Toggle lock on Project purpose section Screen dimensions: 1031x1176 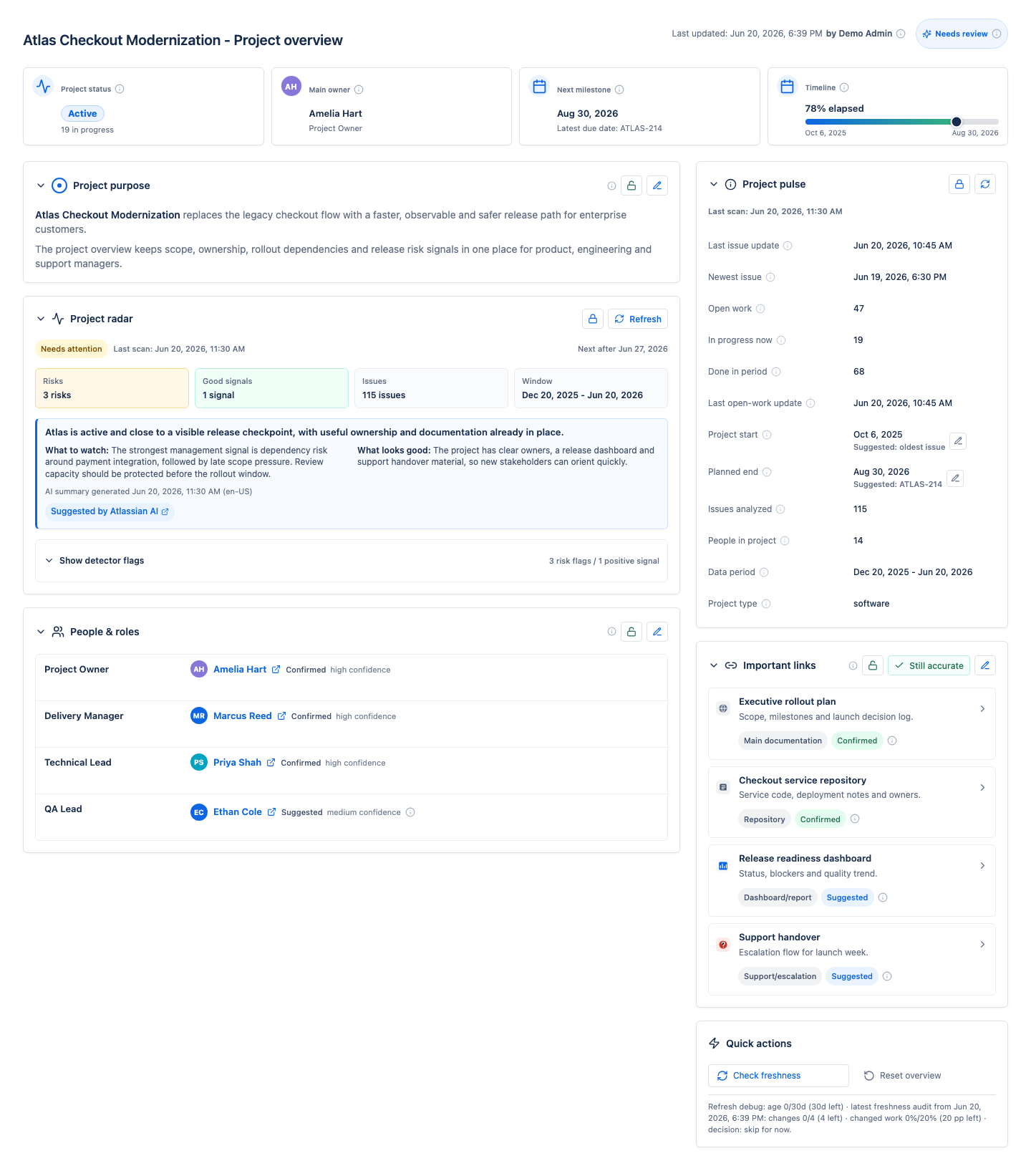point(631,185)
